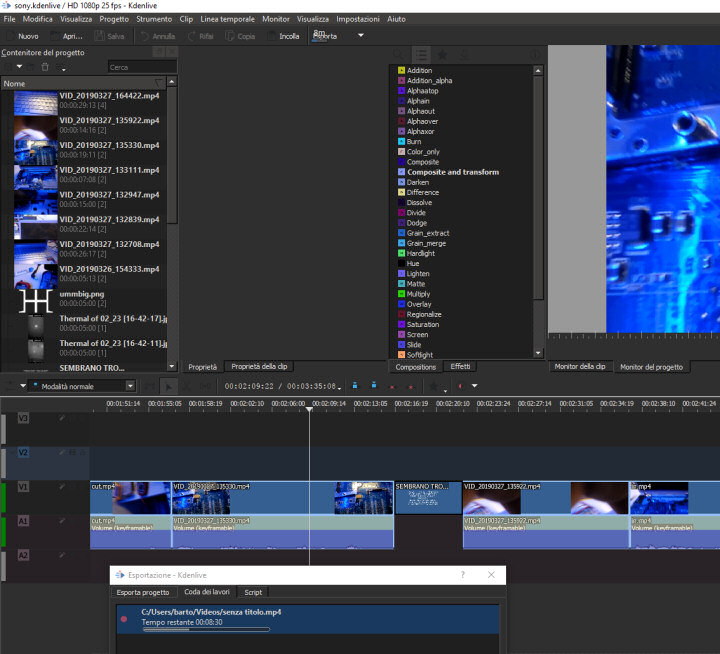The height and width of the screenshot is (654, 720).
Task: Select Composite and transform composition
Action: click(x=453, y=172)
